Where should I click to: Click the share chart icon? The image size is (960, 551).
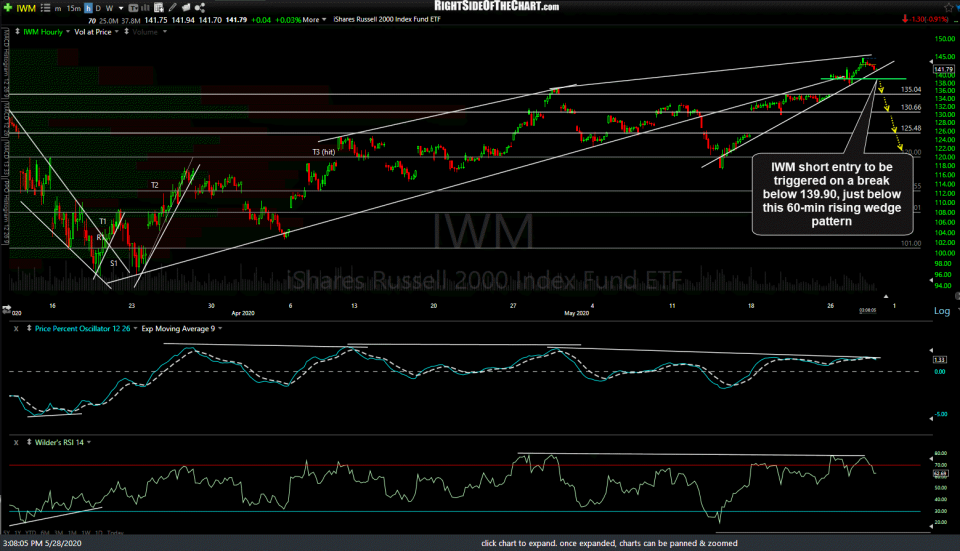tap(200, 8)
